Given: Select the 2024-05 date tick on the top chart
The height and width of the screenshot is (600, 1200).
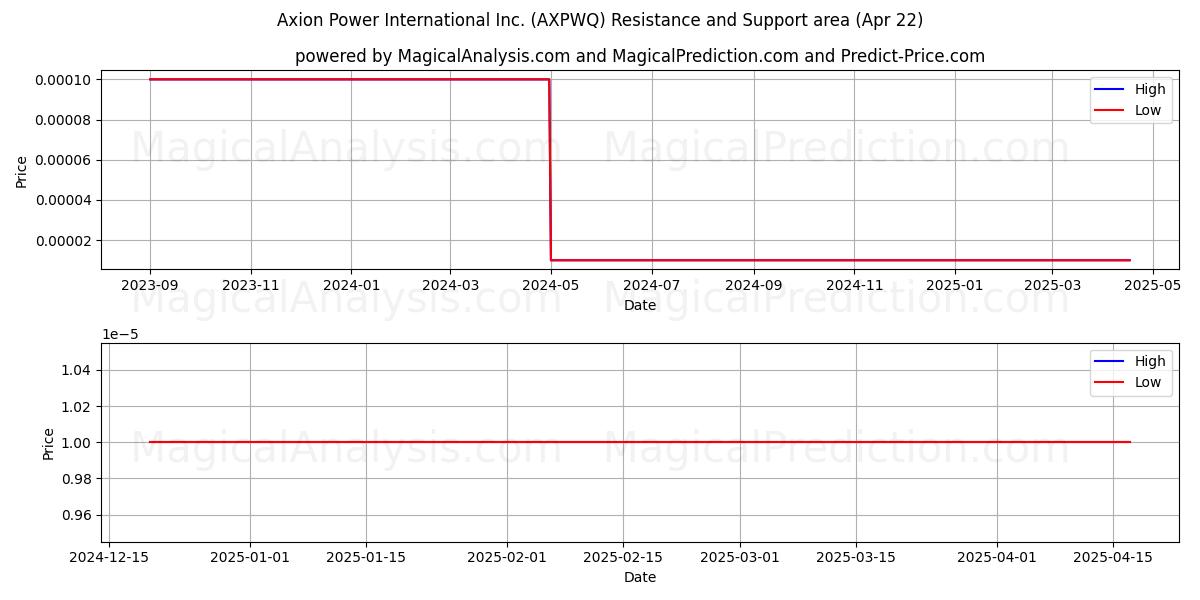Looking at the screenshot, I should (550, 284).
